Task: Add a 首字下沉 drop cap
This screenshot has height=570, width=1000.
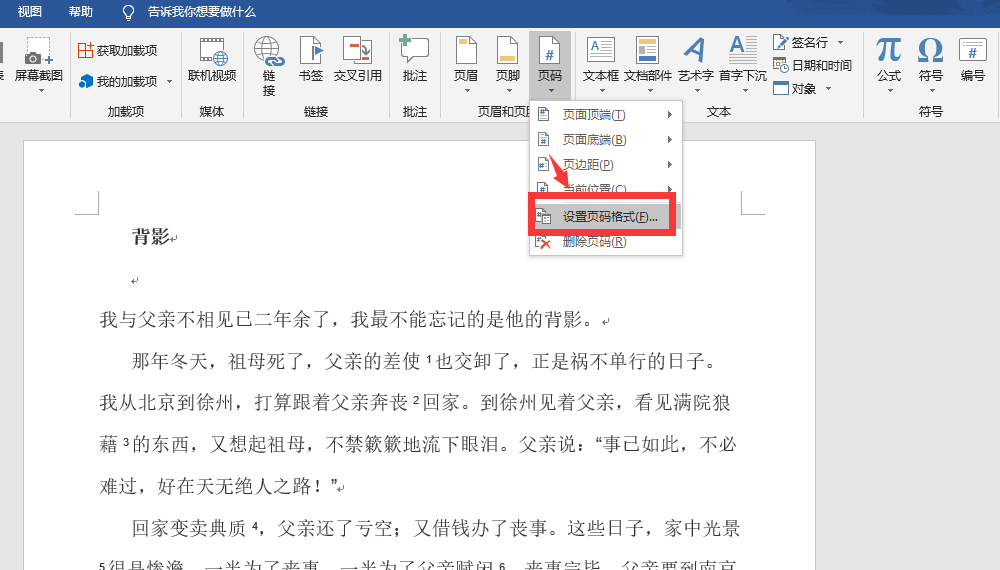Action: coord(743,64)
